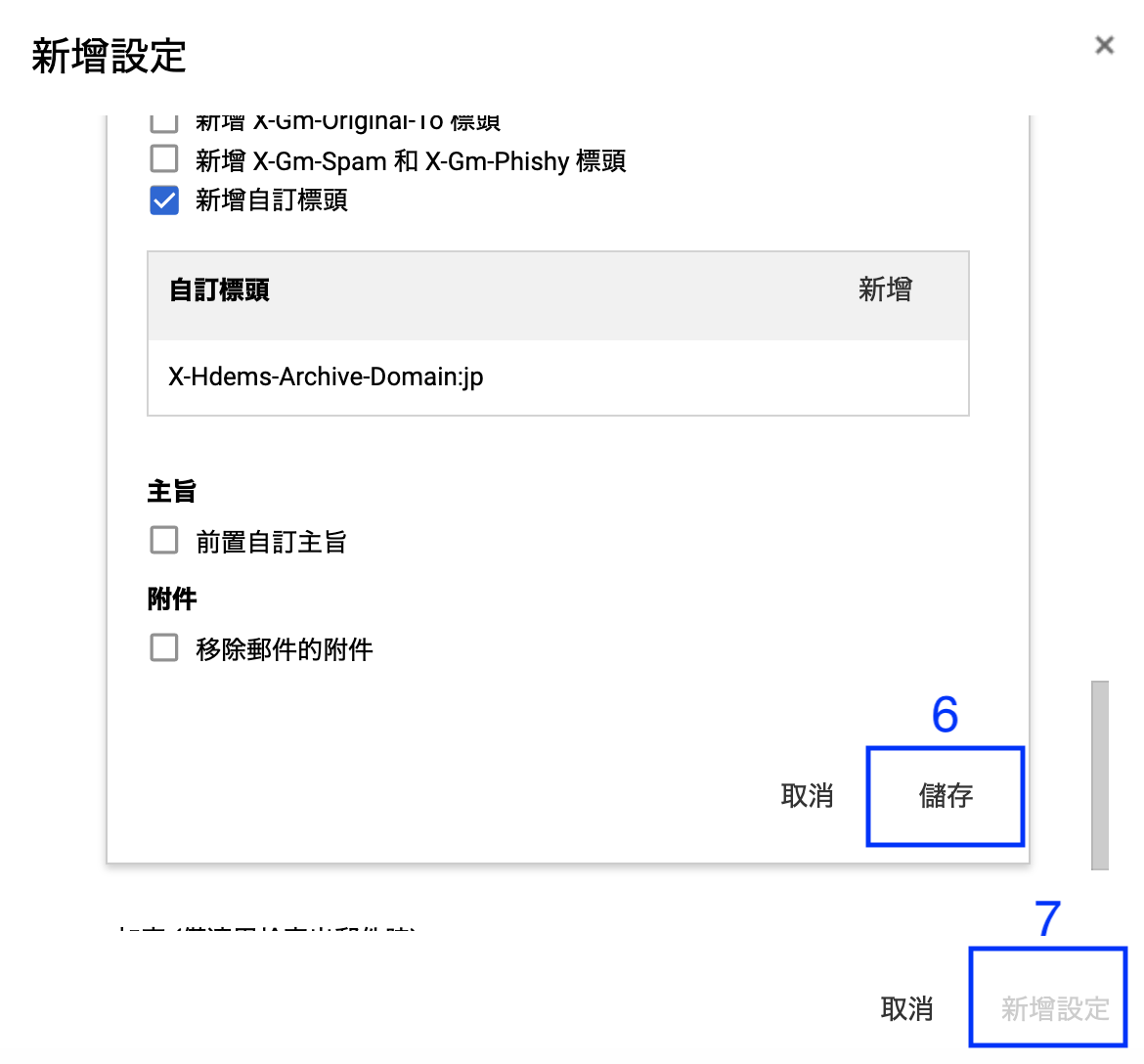
Task: Click the 新增自訂標頭 label text
Action: coord(272,199)
